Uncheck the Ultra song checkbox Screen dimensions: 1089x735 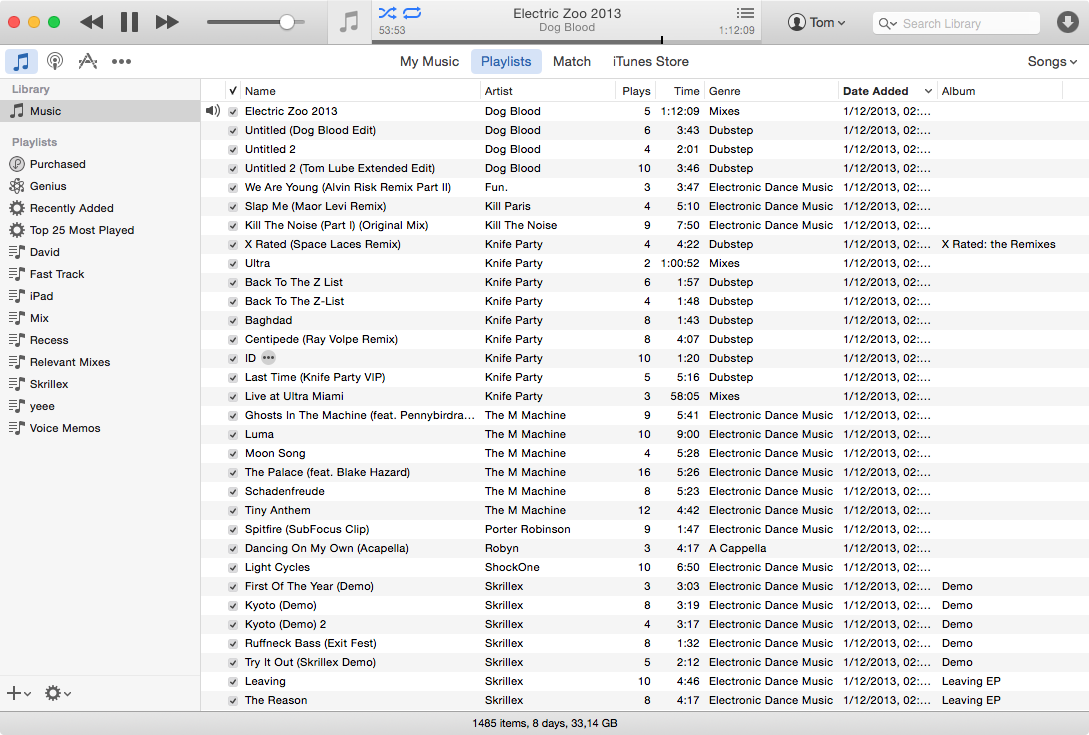click(233, 263)
